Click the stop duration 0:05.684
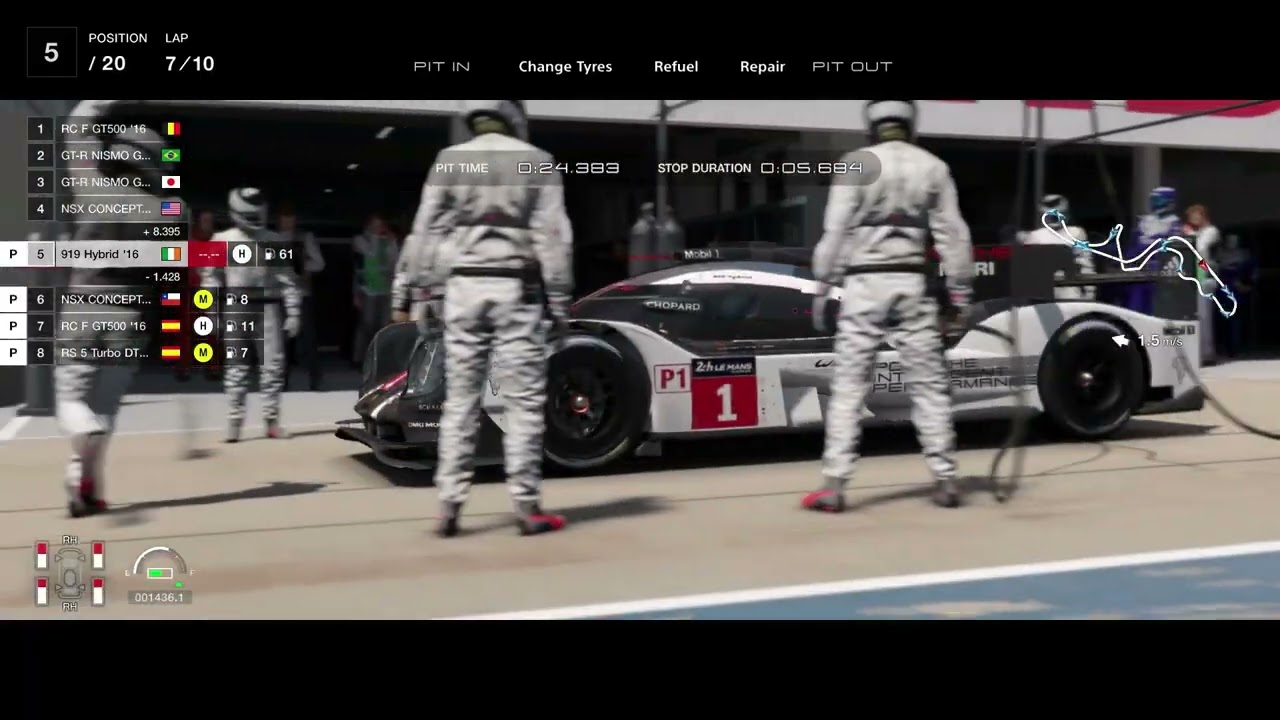The image size is (1280, 720). pyautogui.click(x=811, y=168)
